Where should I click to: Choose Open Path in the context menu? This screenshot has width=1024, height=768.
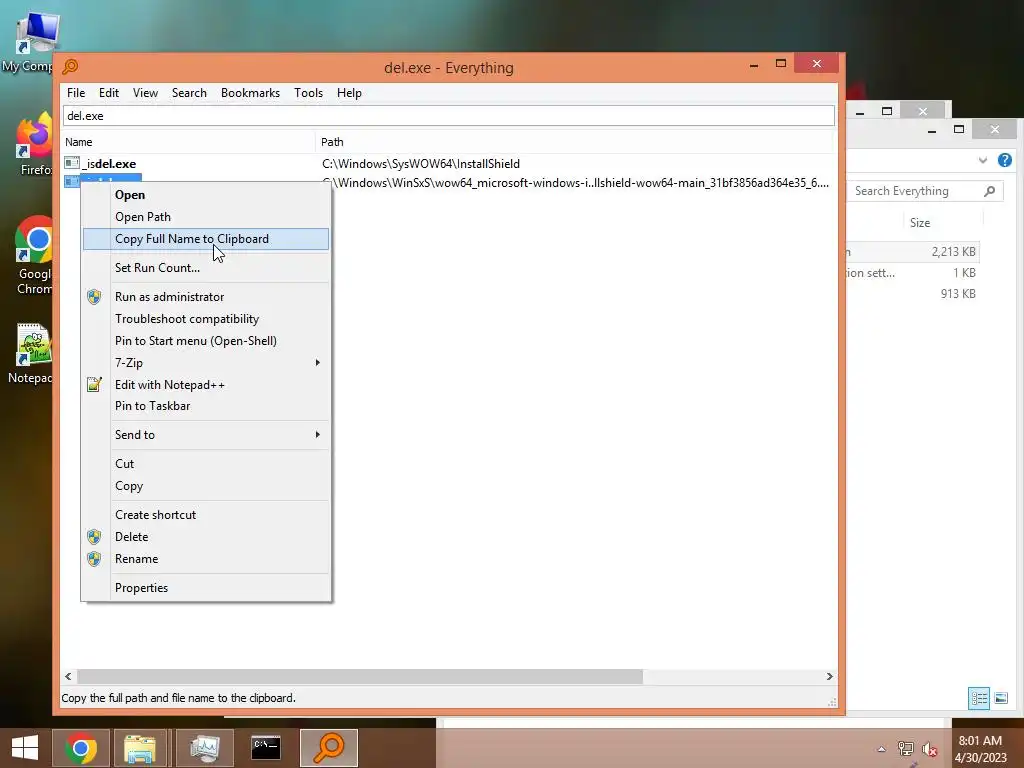point(206,217)
